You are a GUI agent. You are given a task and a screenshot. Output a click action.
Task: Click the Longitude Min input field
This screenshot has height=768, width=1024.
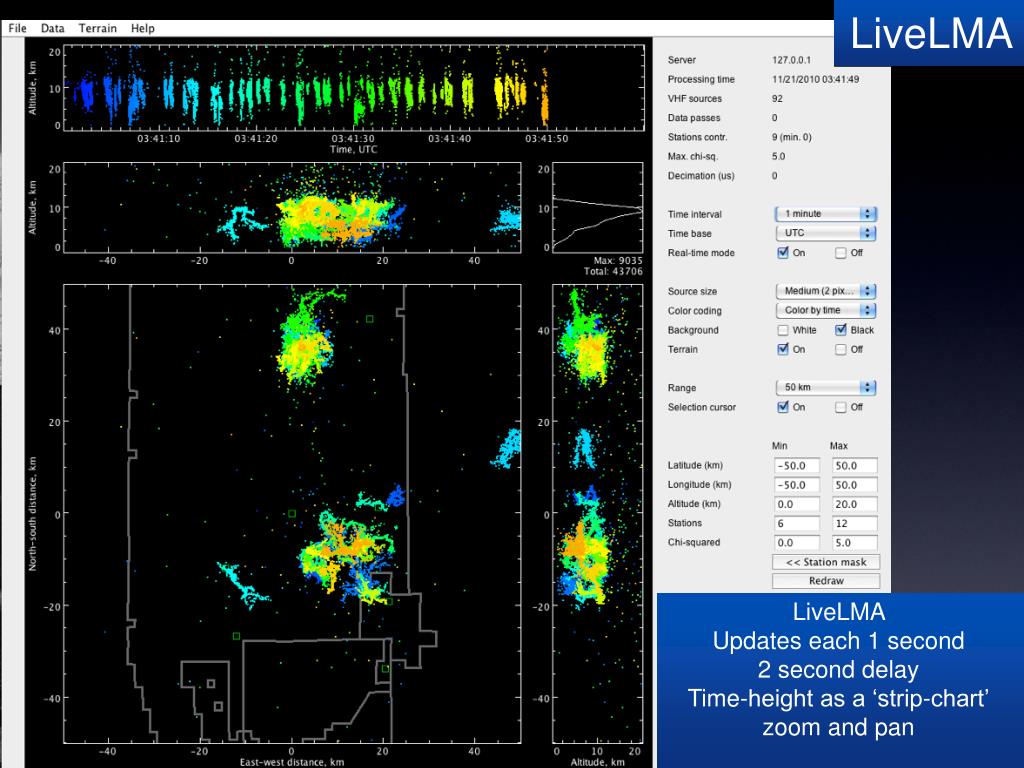[796, 485]
